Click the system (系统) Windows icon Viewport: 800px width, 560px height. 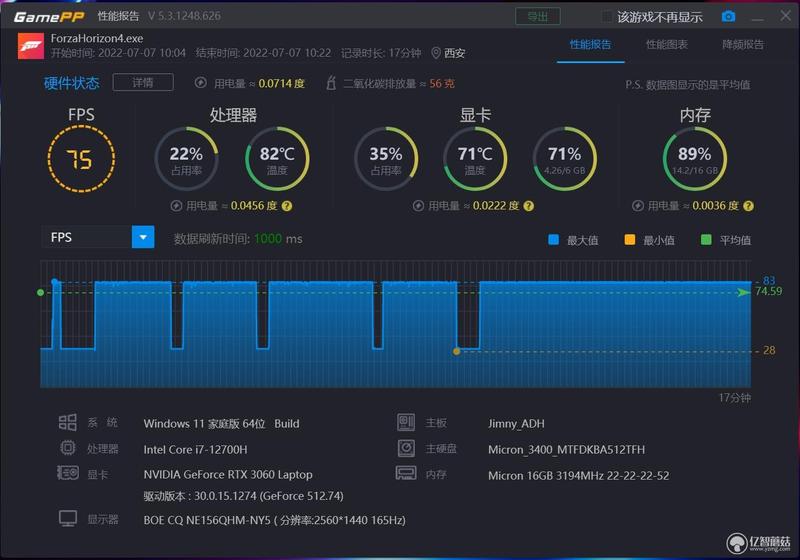(x=67, y=422)
